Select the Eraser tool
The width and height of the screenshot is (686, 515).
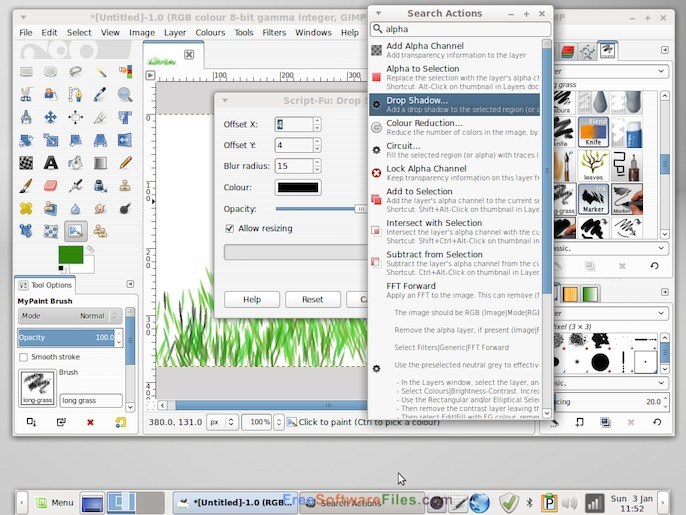(x=51, y=186)
